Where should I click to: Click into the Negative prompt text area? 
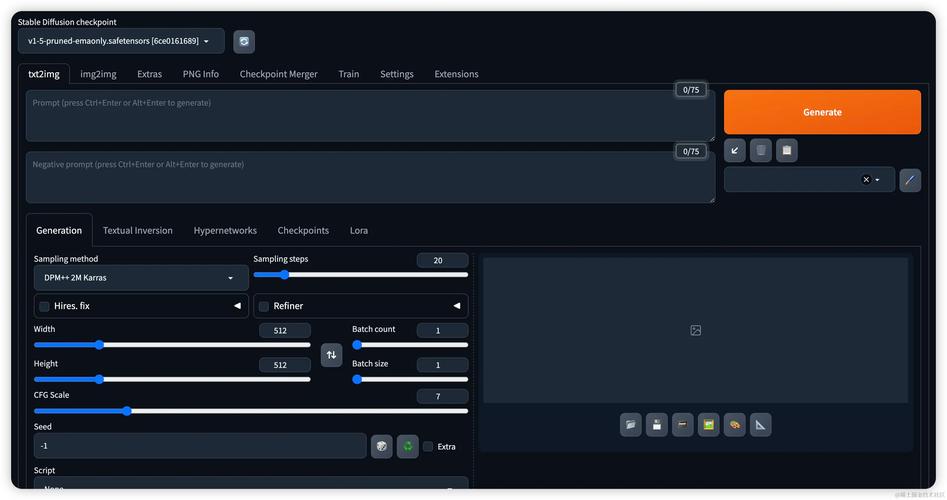pos(370,178)
